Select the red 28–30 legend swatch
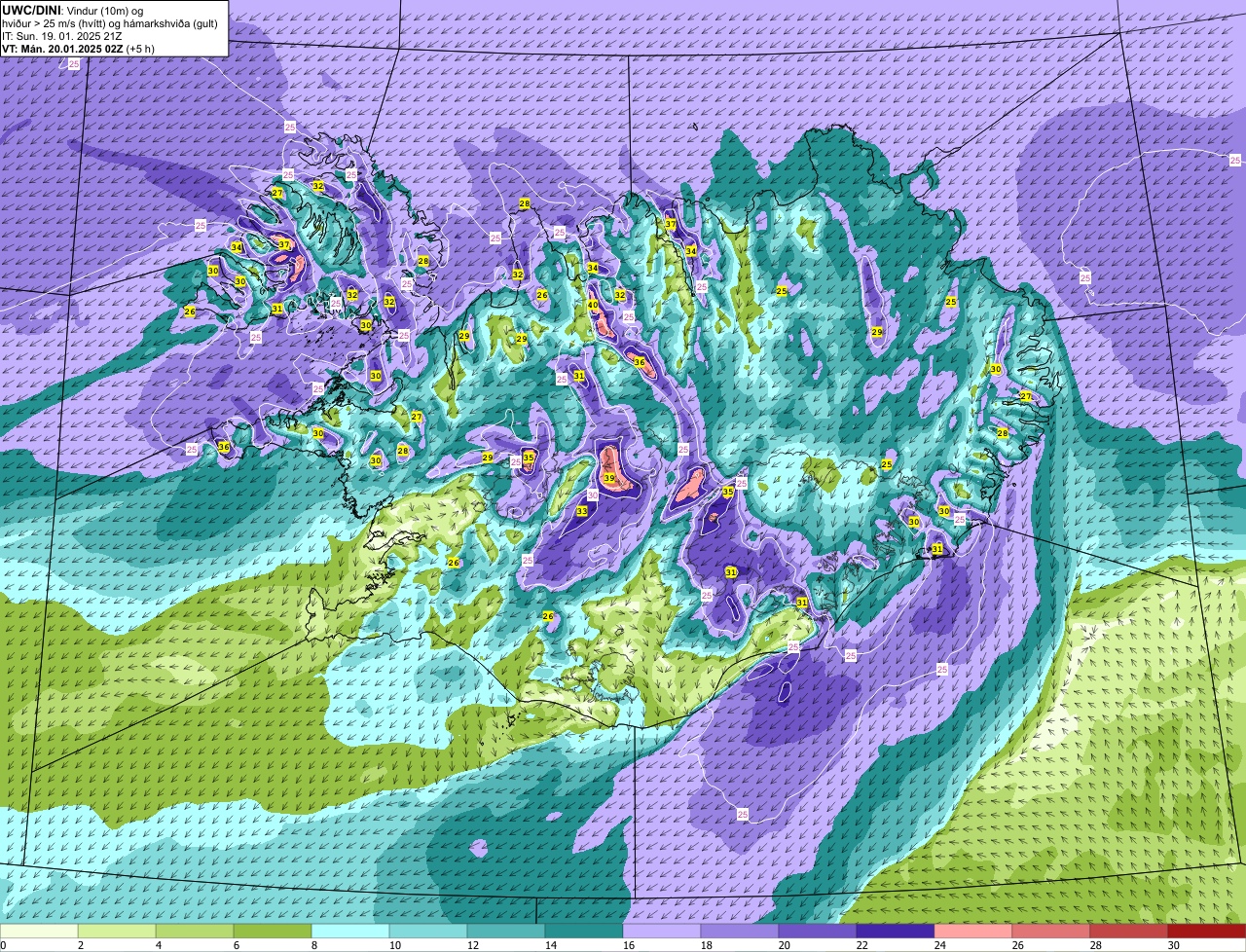Image resolution: width=1246 pixels, height=952 pixels. point(1129,931)
